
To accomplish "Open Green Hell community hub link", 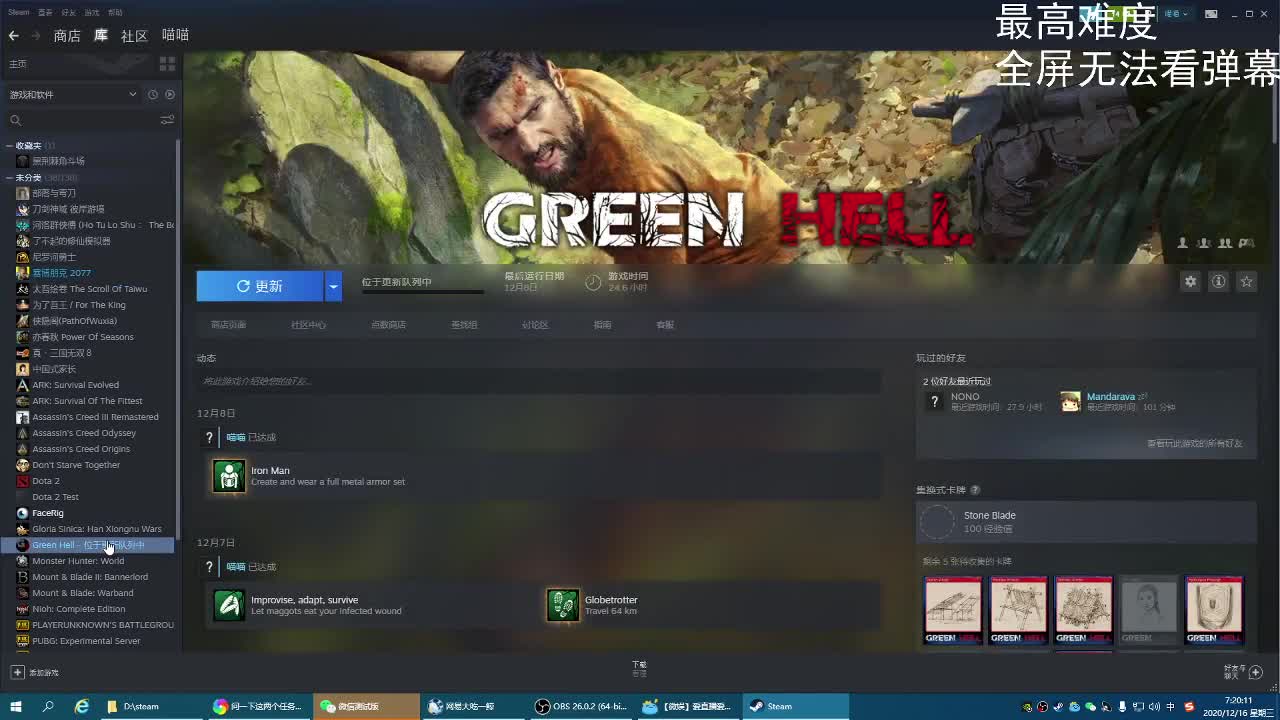I will click(308, 325).
